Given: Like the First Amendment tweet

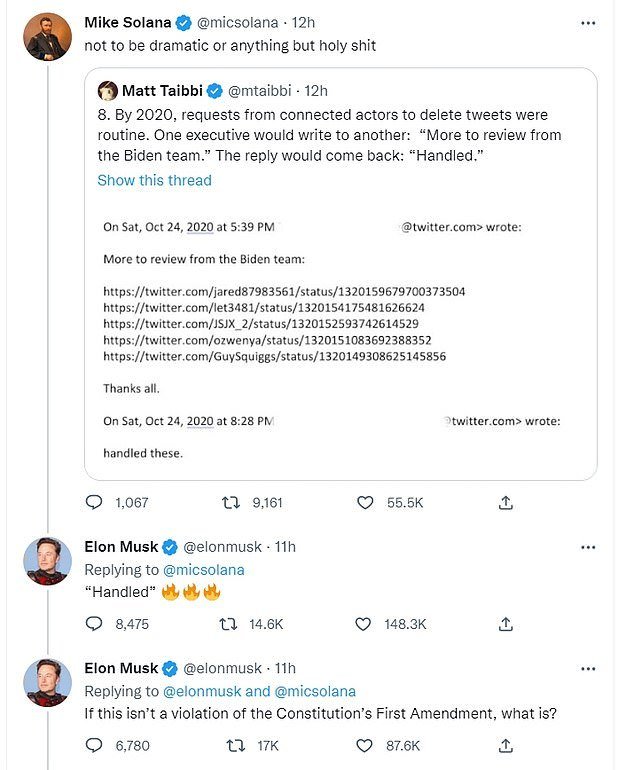Looking at the screenshot, I should pyautogui.click(x=368, y=745).
